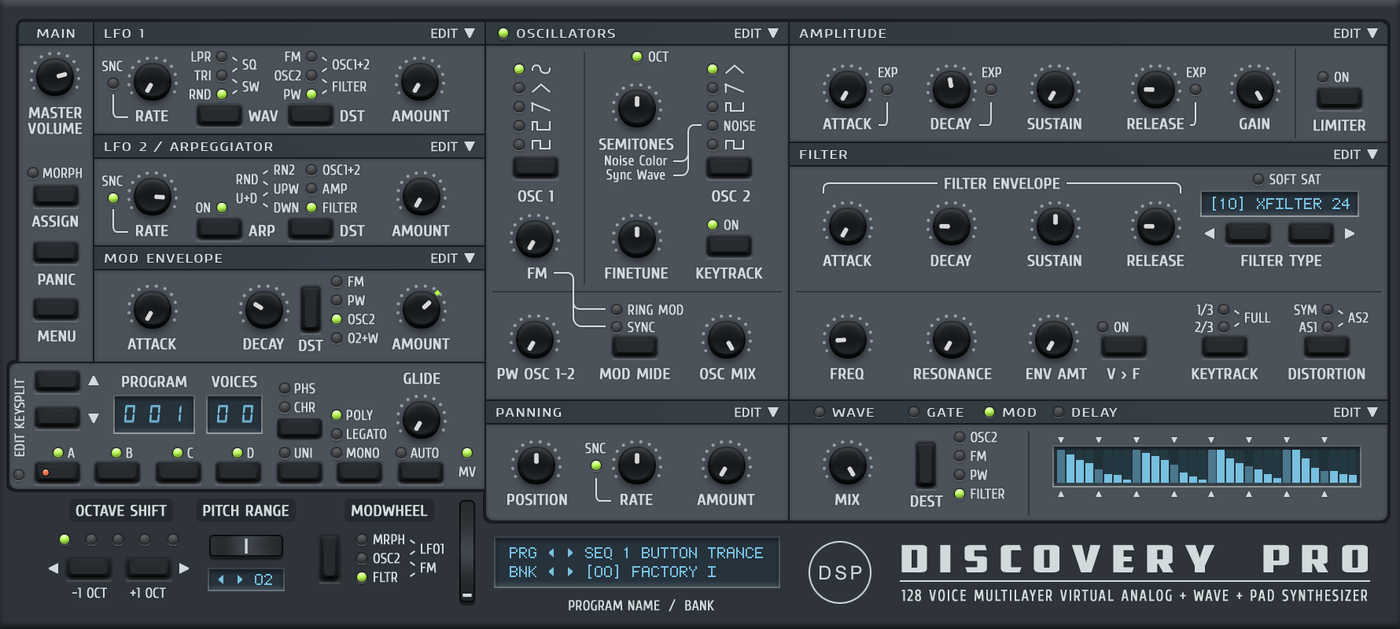Viewport: 1400px width, 629px height.
Task: Switch to the MOD tab
Action: (1011, 412)
